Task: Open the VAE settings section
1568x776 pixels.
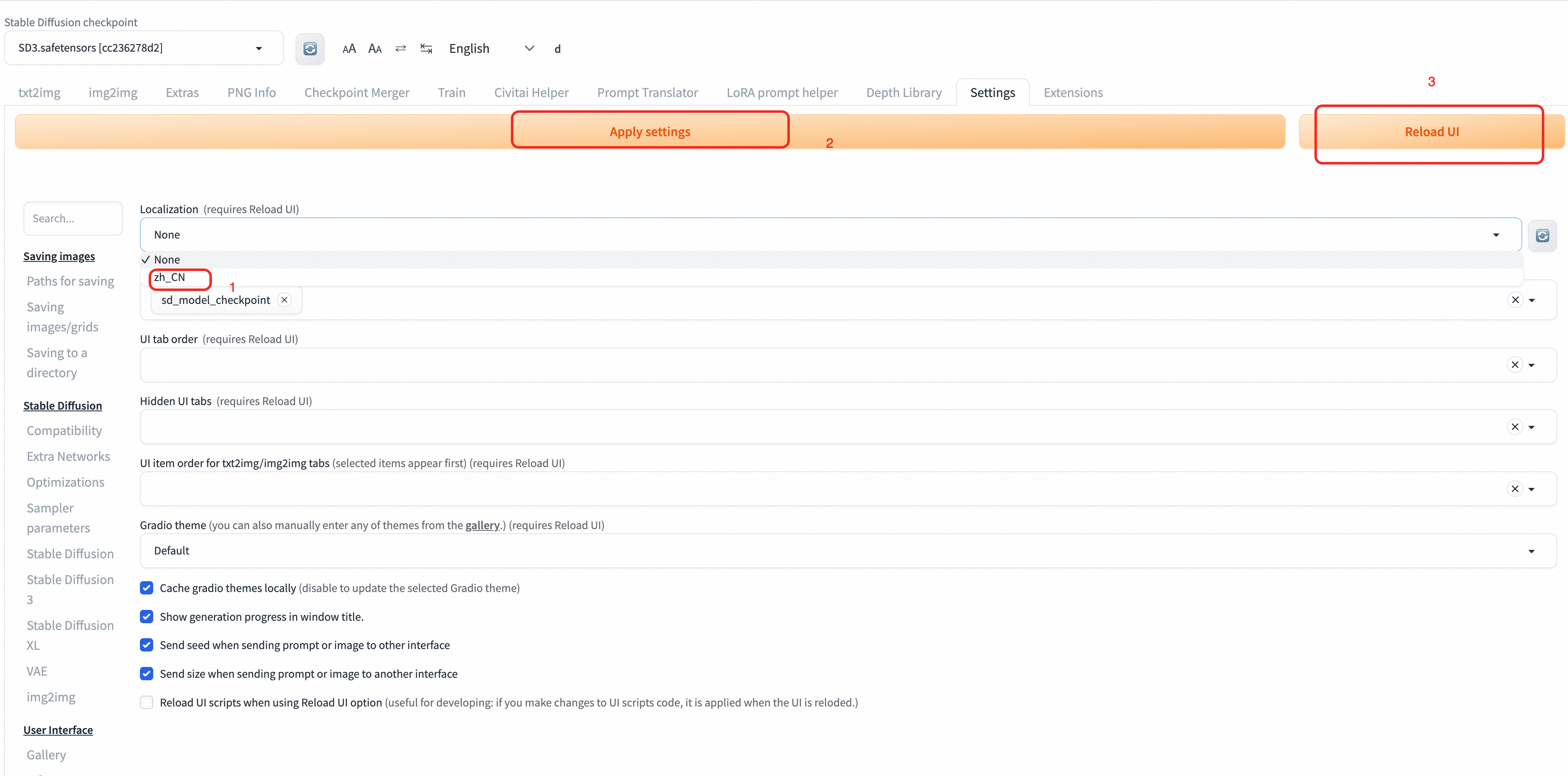Action: point(37,672)
